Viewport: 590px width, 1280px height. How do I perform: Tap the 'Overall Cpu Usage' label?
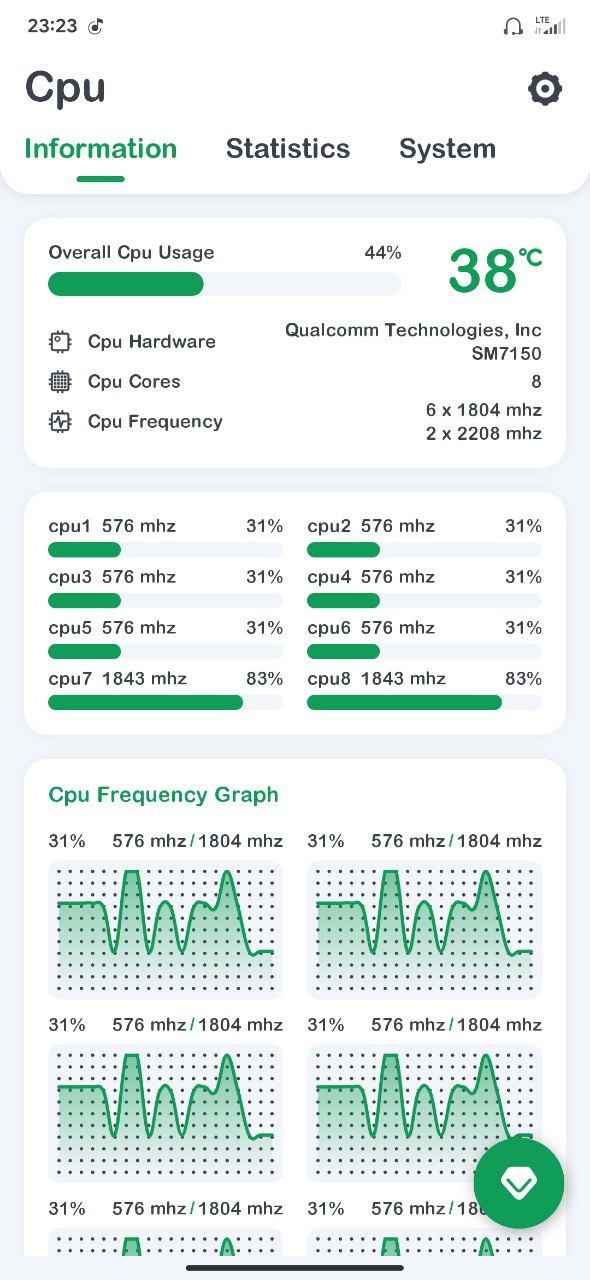point(131,253)
